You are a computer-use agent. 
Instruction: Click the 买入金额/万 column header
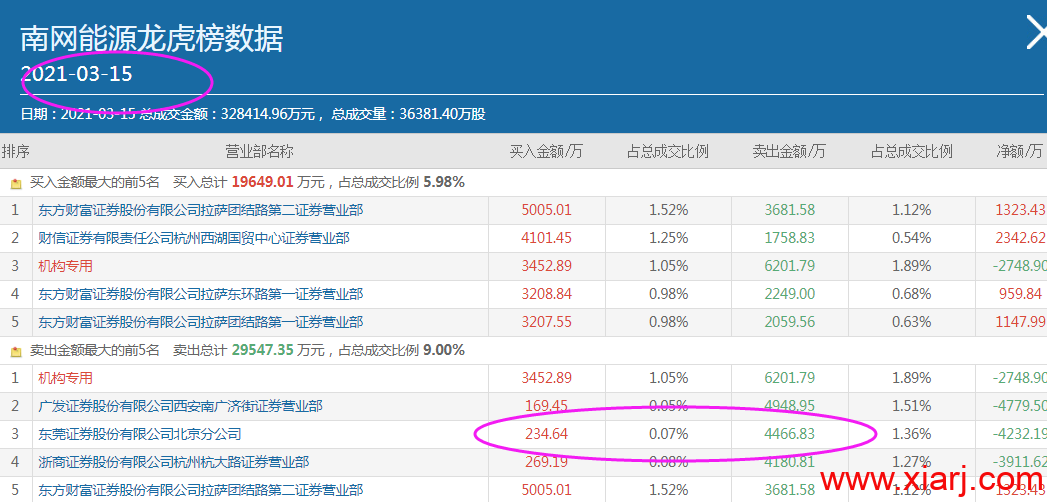coord(546,152)
